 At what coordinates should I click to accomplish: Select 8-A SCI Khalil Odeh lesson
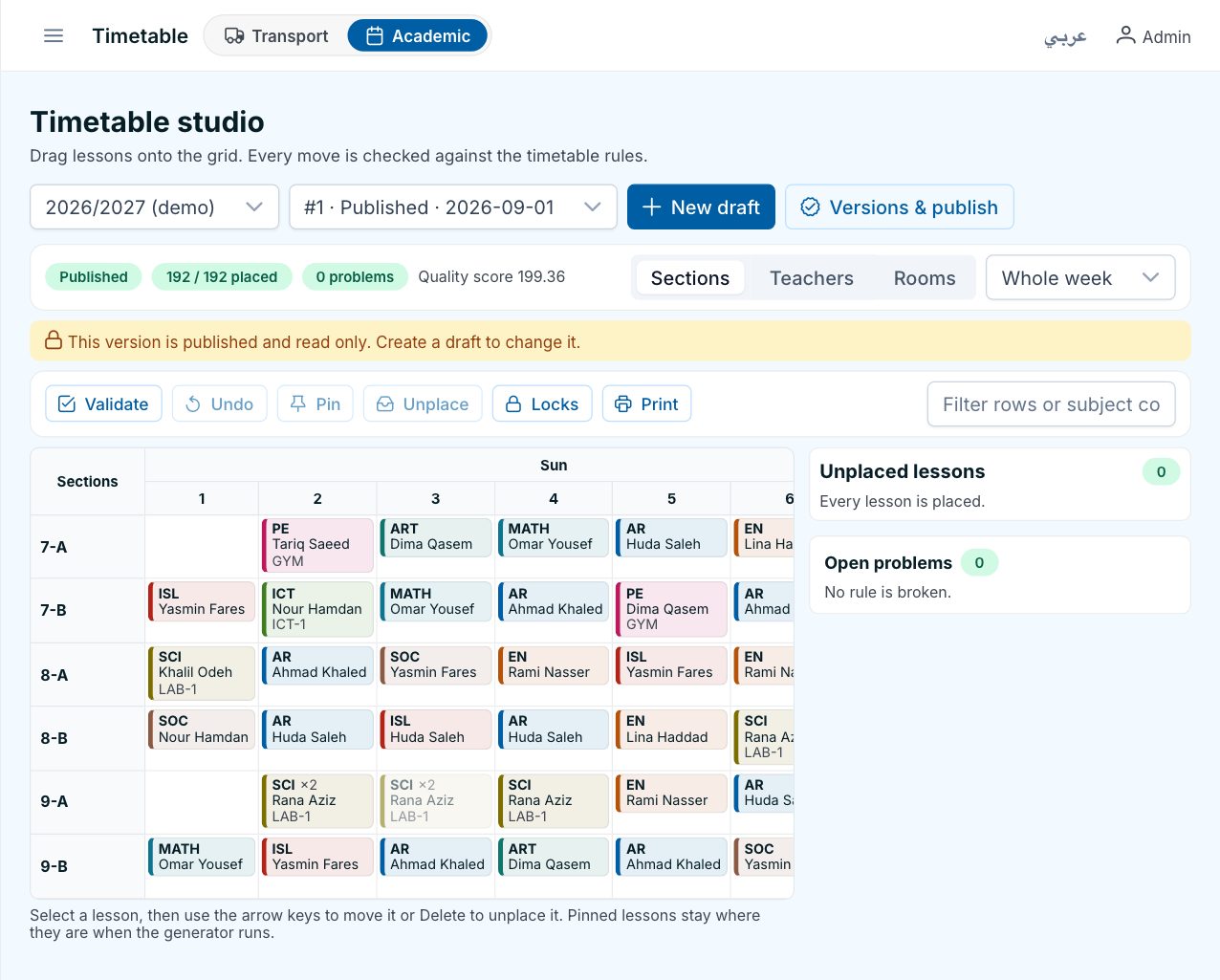pyautogui.click(x=202, y=673)
